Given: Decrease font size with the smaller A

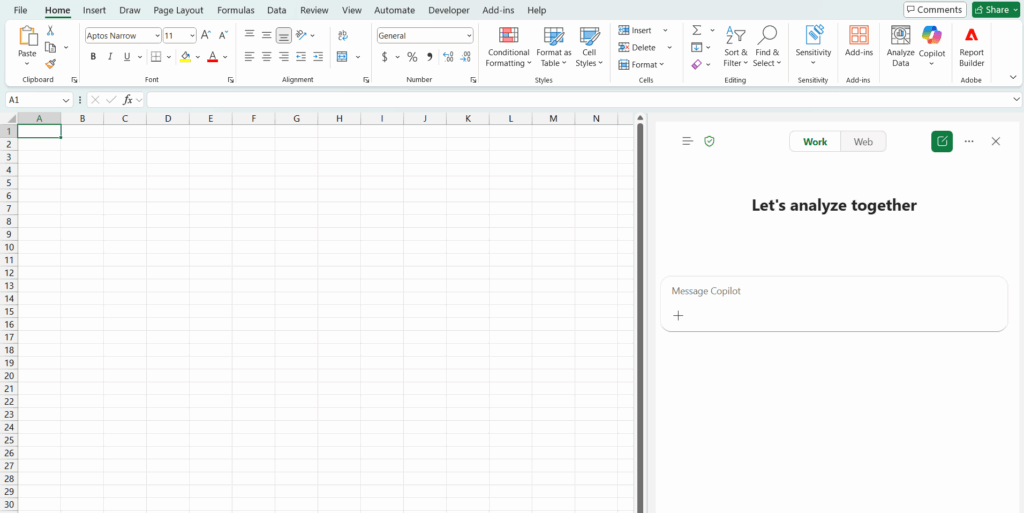Looking at the screenshot, I should tap(223, 35).
